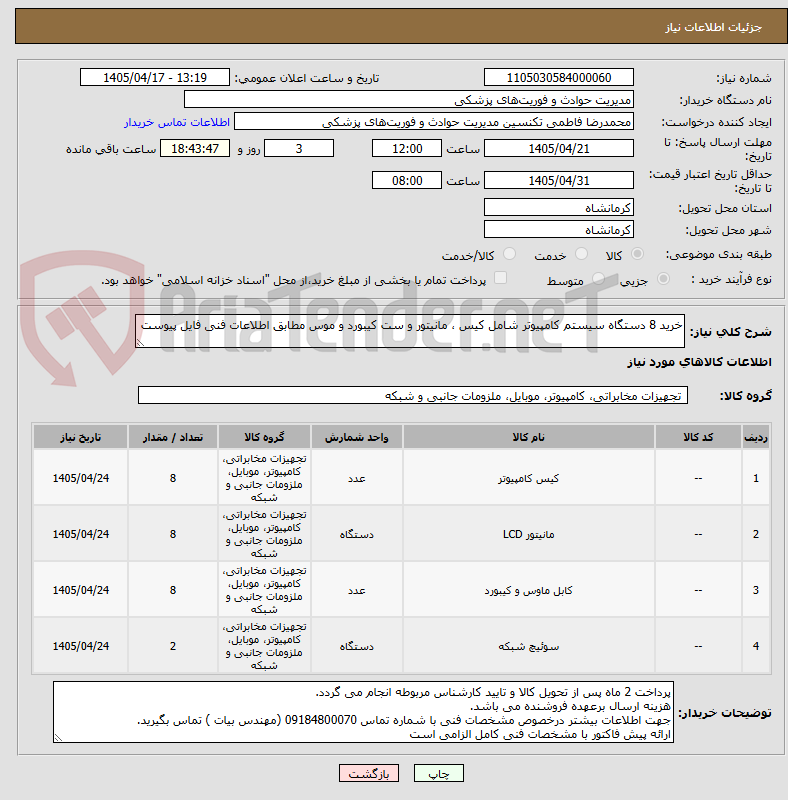The width and height of the screenshot is (788, 800).
Task: Click the response deadline date 1405/04/21
Action: (x=558, y=148)
